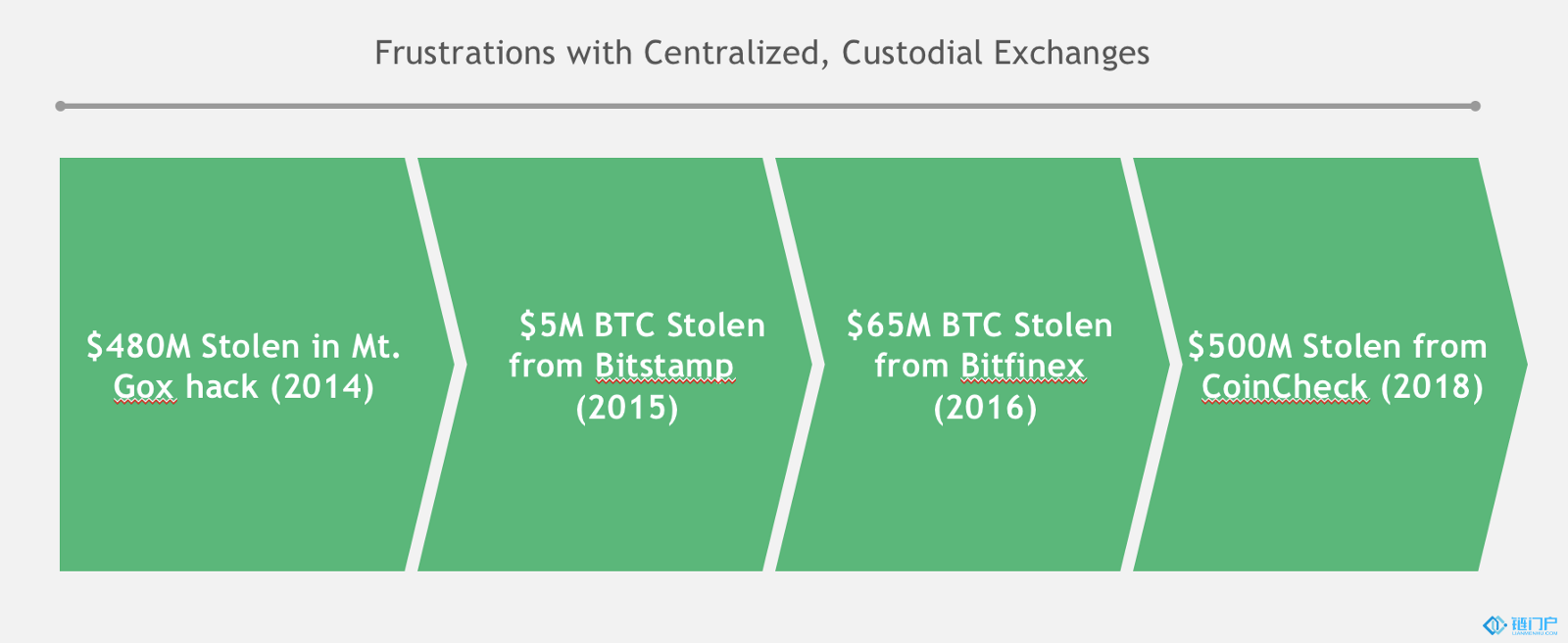1568x643 pixels.
Task: Click the $65M BTC Stolen text
Action: pos(980,325)
